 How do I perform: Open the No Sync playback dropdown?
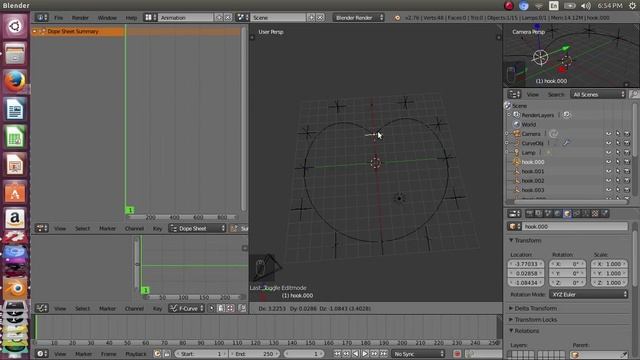point(418,354)
